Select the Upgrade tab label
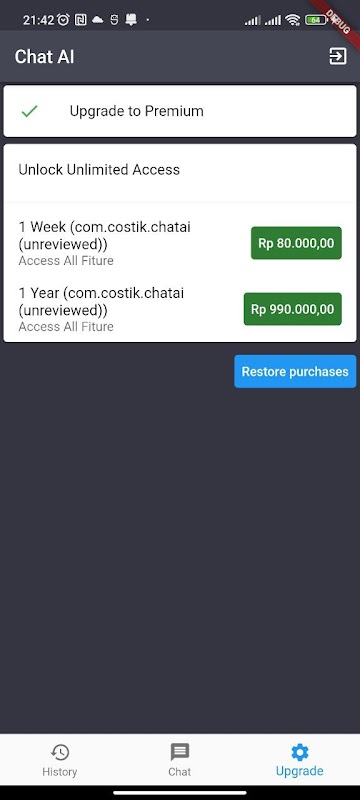 (x=299, y=770)
